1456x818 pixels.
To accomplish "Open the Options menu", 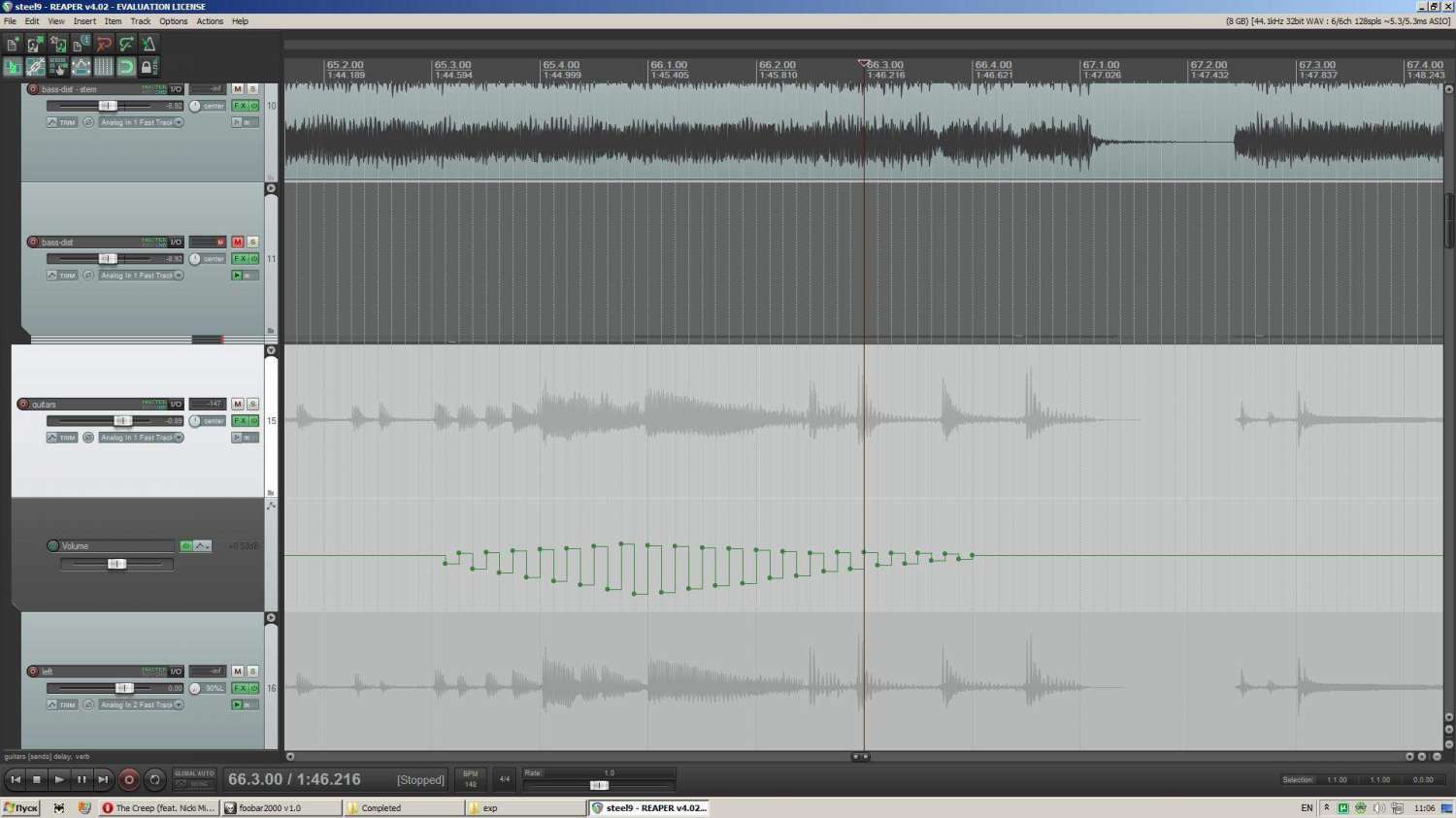I will (x=173, y=21).
